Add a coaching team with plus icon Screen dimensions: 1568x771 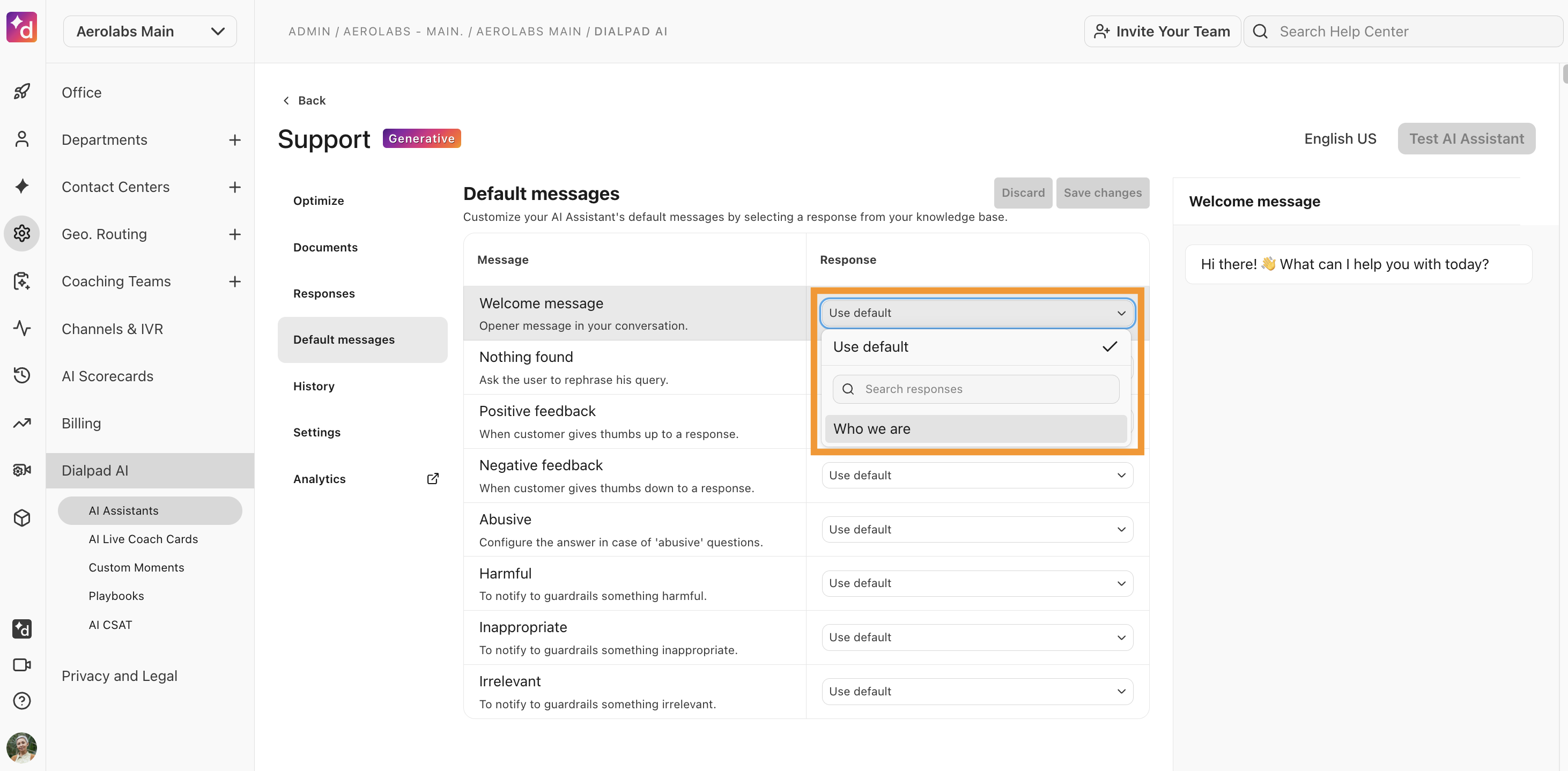235,281
